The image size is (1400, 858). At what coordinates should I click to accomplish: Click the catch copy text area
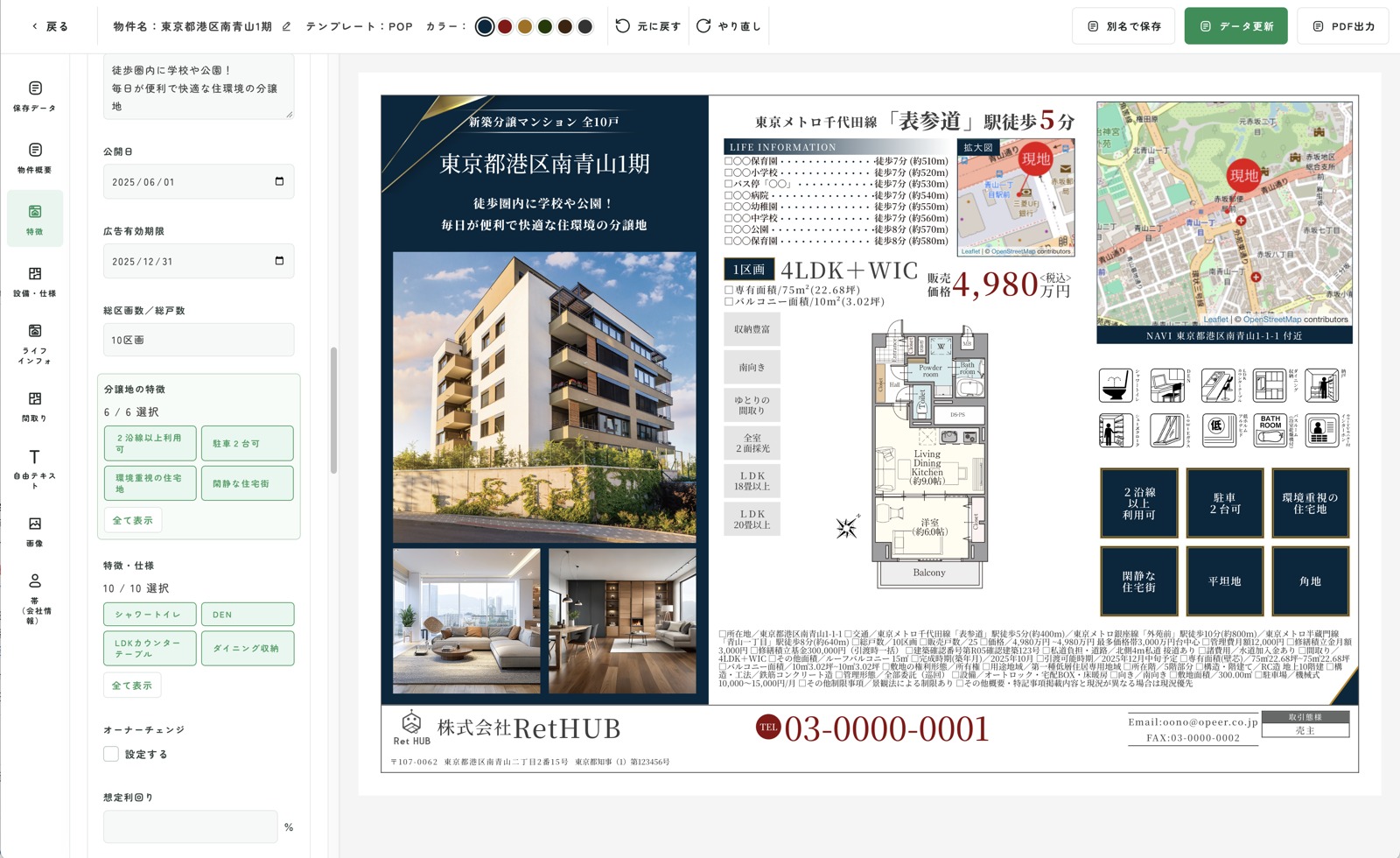click(199, 87)
